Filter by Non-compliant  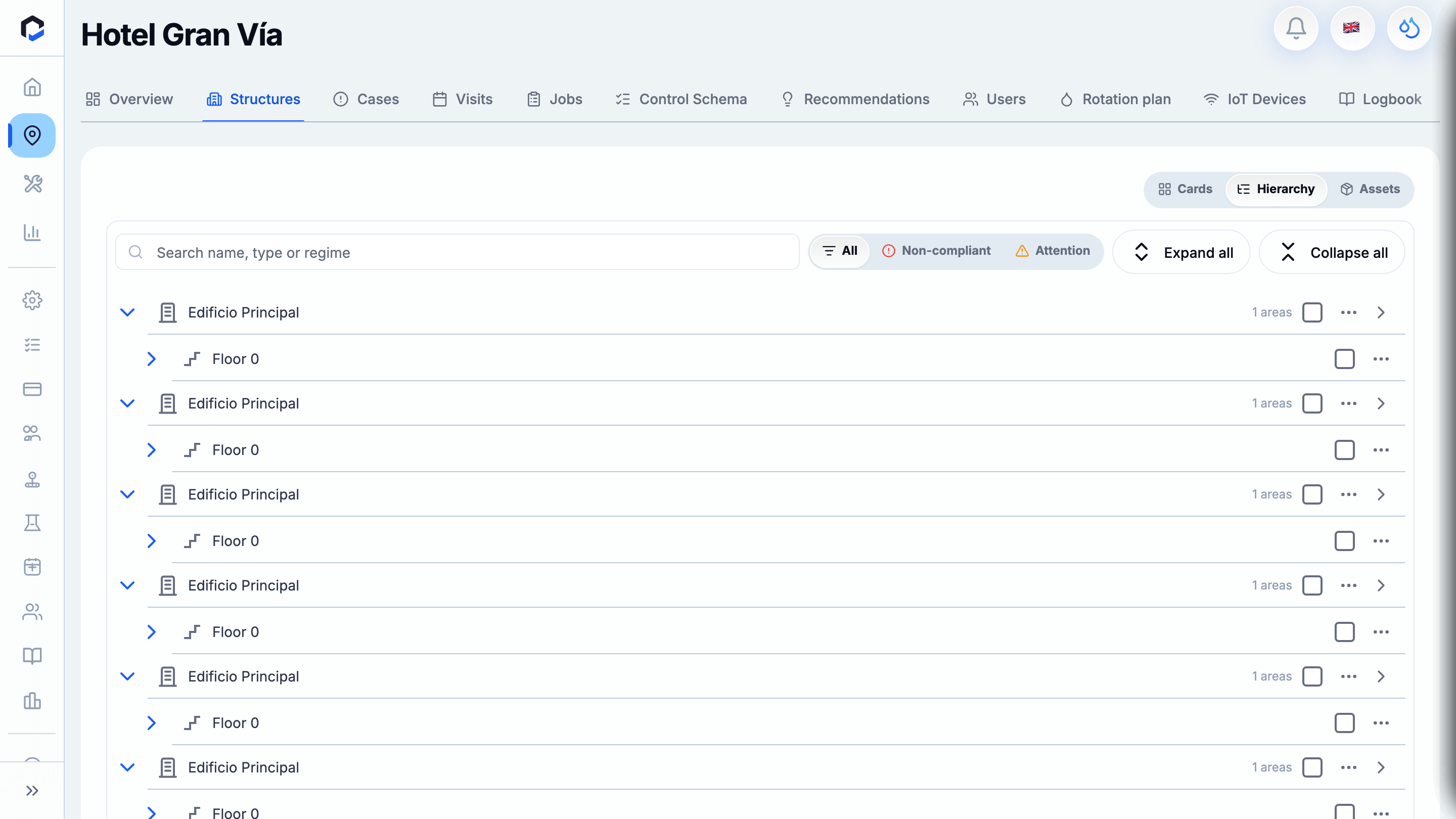[936, 251]
